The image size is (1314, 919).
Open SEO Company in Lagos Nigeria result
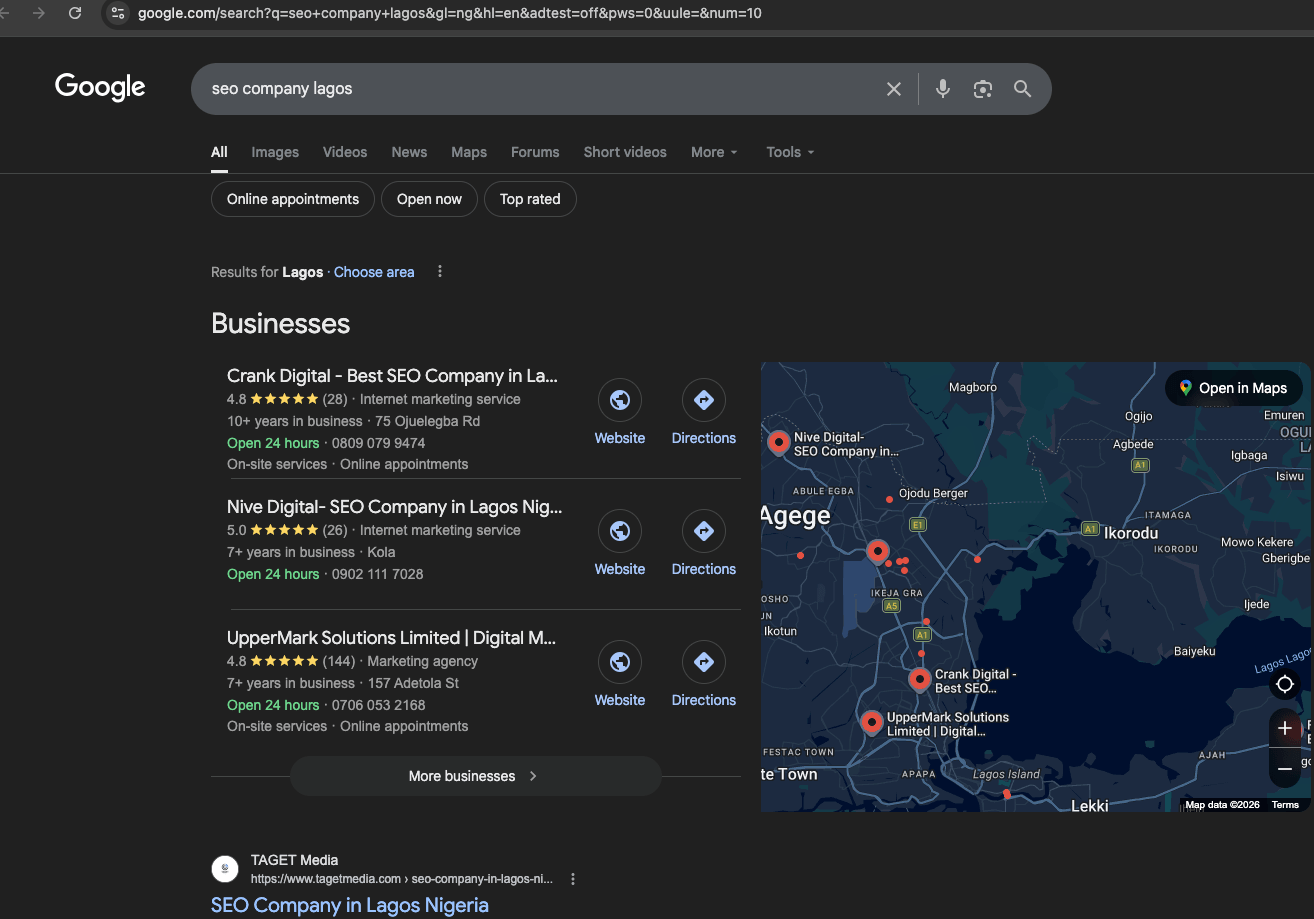click(350, 905)
